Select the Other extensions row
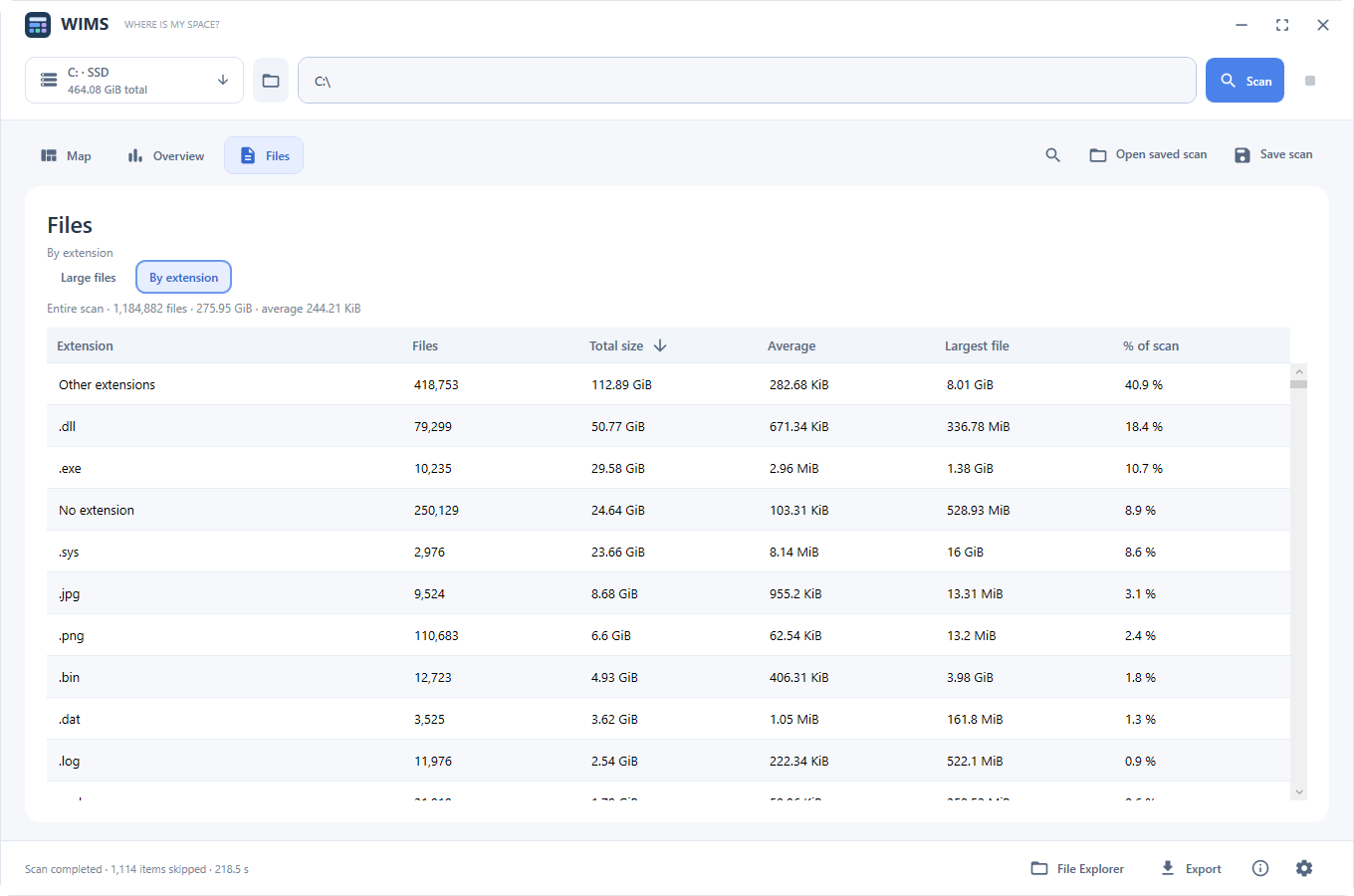 tap(668, 384)
